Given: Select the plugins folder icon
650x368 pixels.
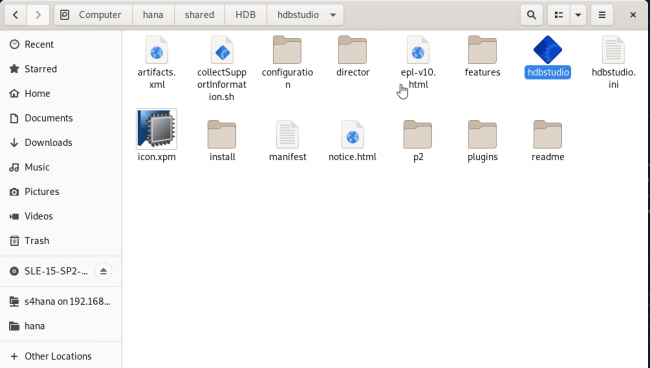Looking at the screenshot, I should pyautogui.click(x=483, y=135).
